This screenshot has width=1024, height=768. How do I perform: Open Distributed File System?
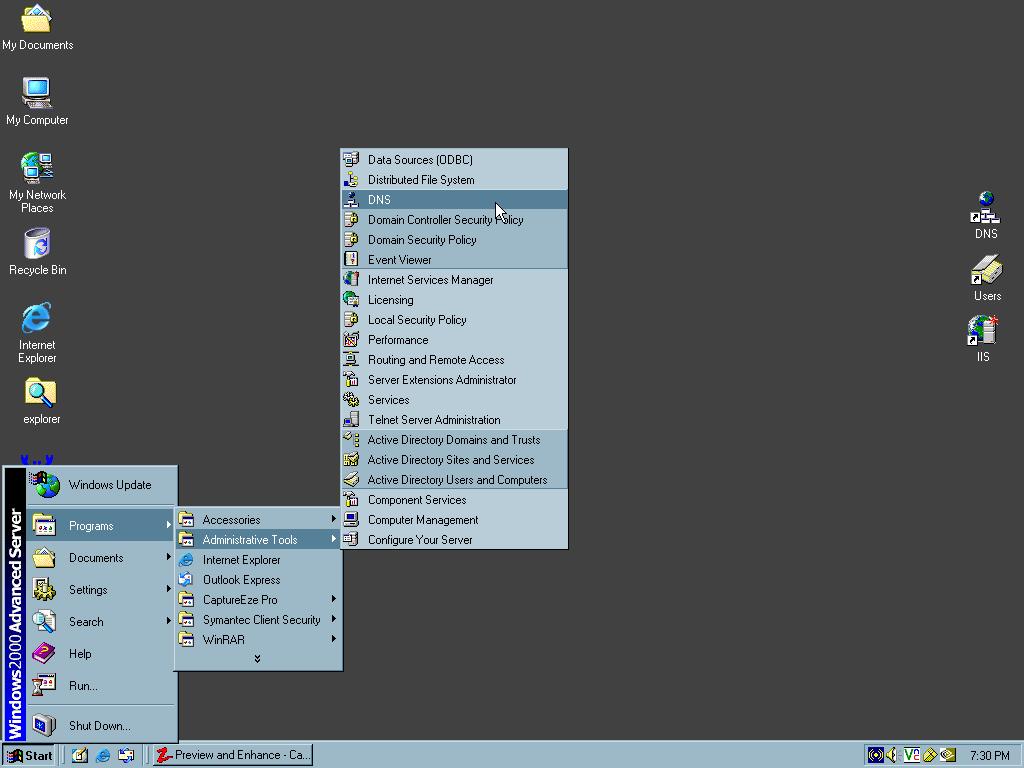455,180
